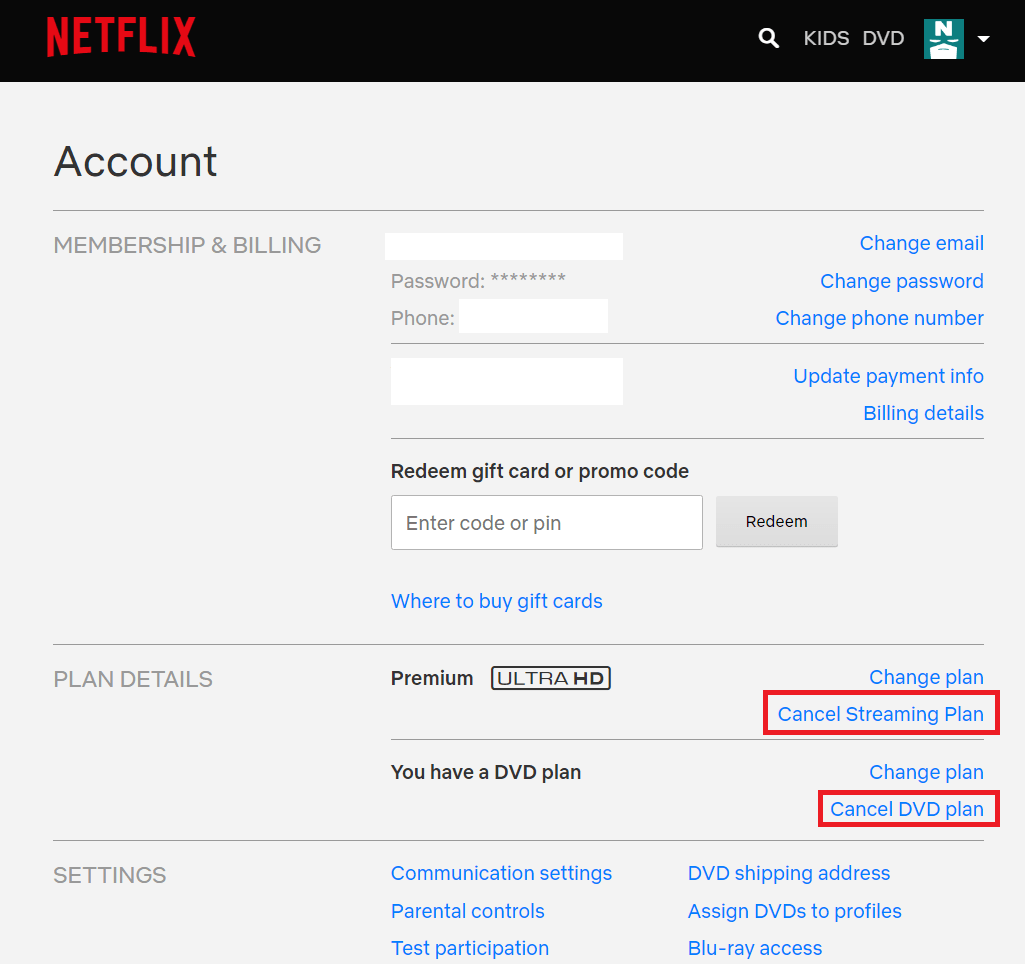
Task: Go to the DVD menu item
Action: coord(883,38)
